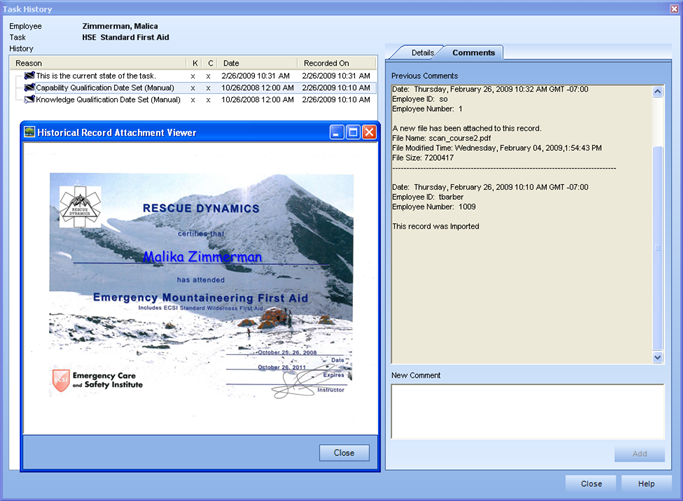
Task: Click the up arrow in Previous Comments
Action: (x=658, y=91)
